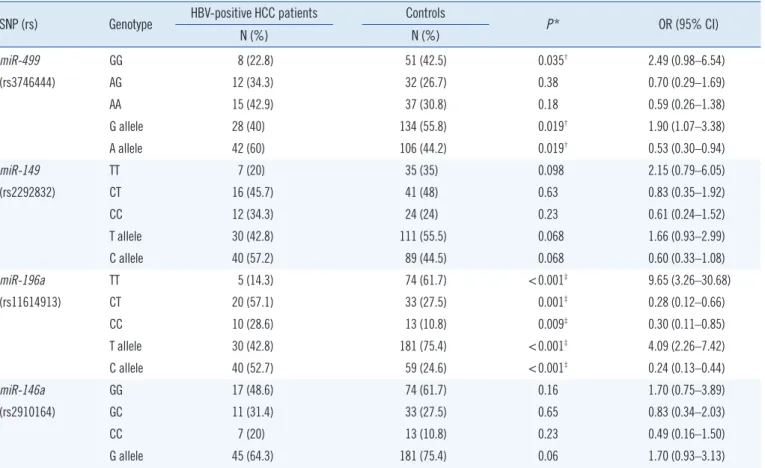The width and height of the screenshot is (765, 468).
Task: Click control count '134 (55.8)'
Action: pos(423,126)
